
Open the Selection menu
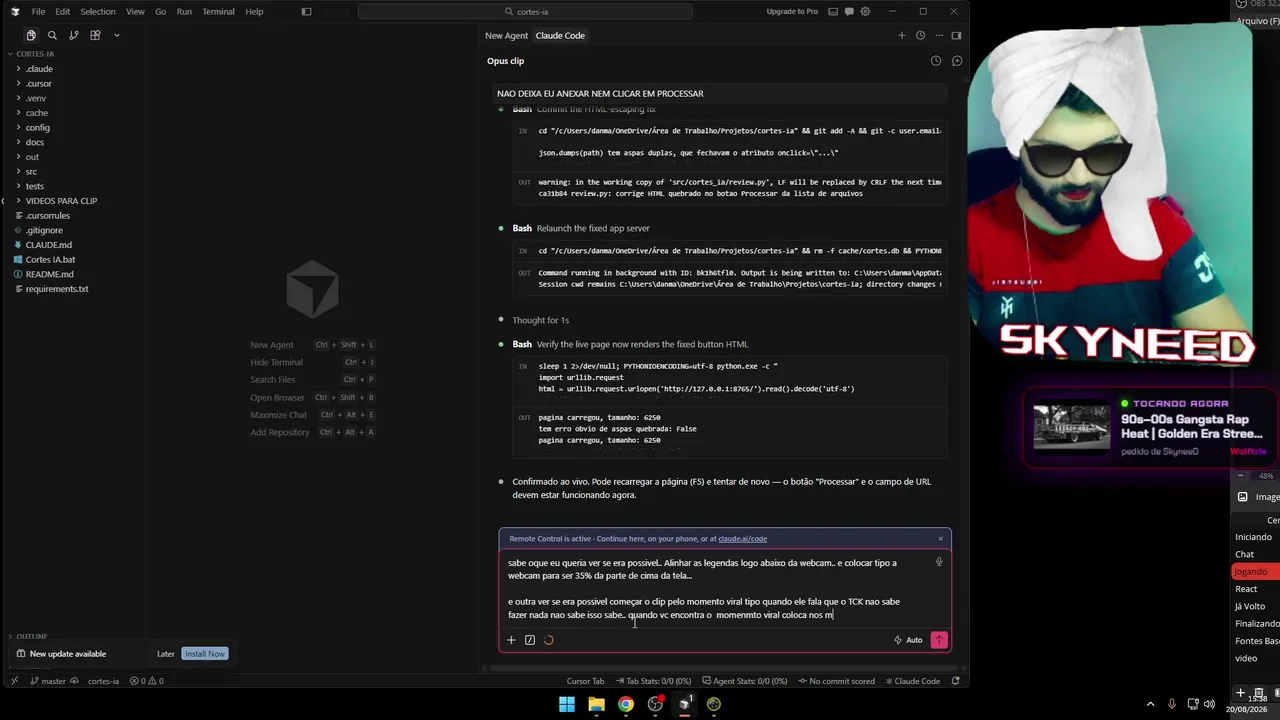click(98, 12)
